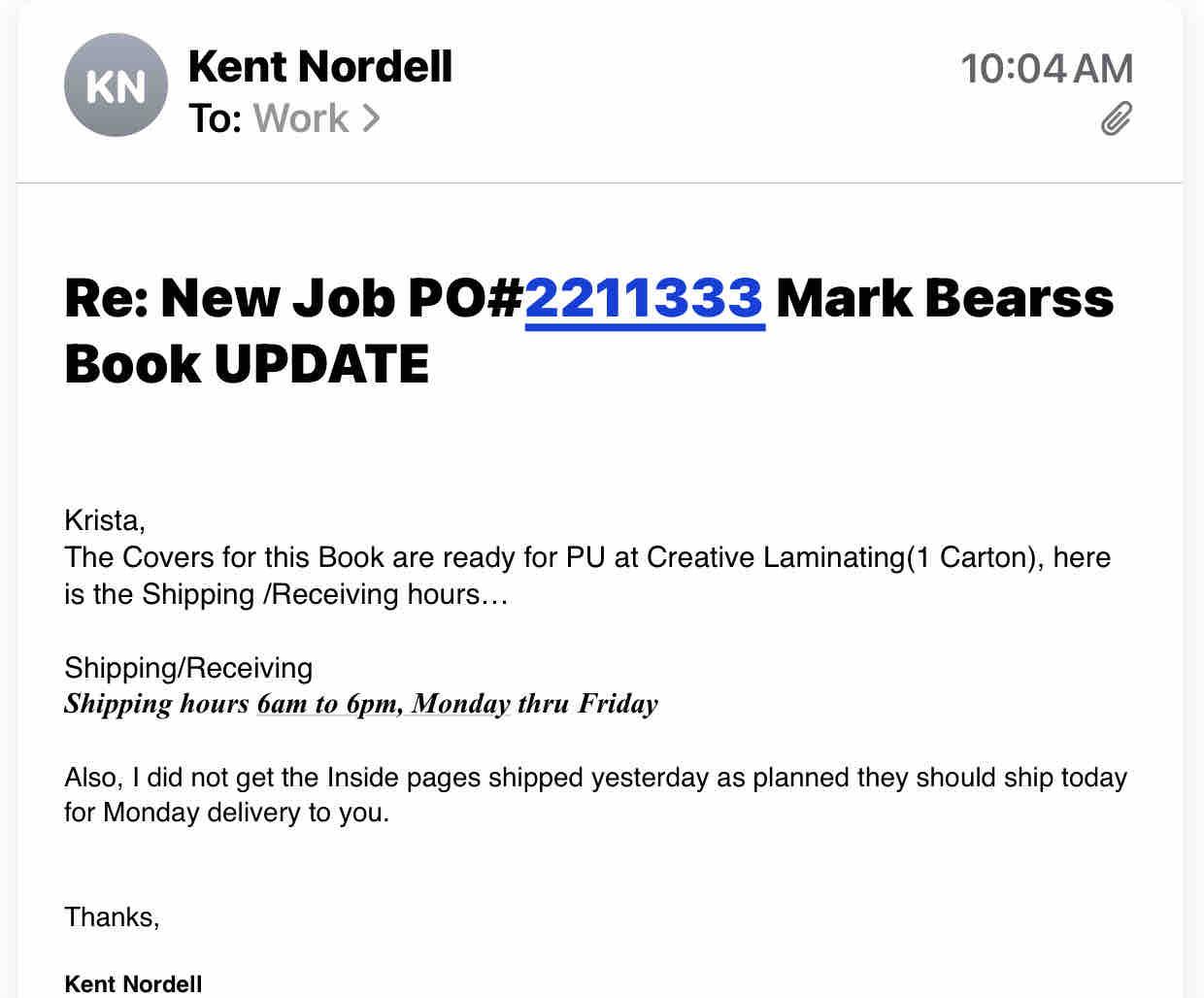Expand recipient details with the chevron
Screen dimensions: 1204x998
pos(372,118)
